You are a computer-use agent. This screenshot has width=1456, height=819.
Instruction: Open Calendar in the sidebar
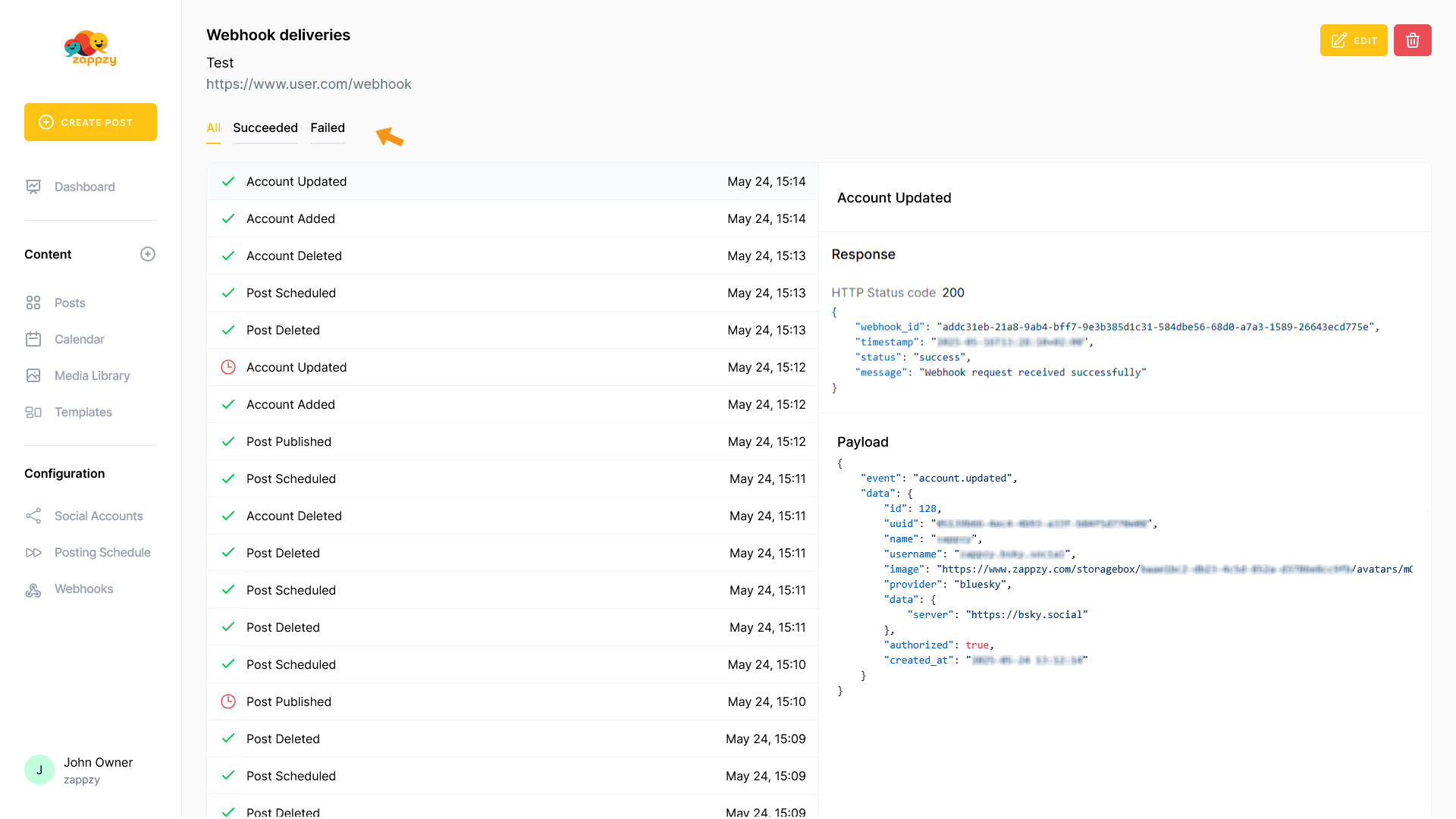click(79, 339)
